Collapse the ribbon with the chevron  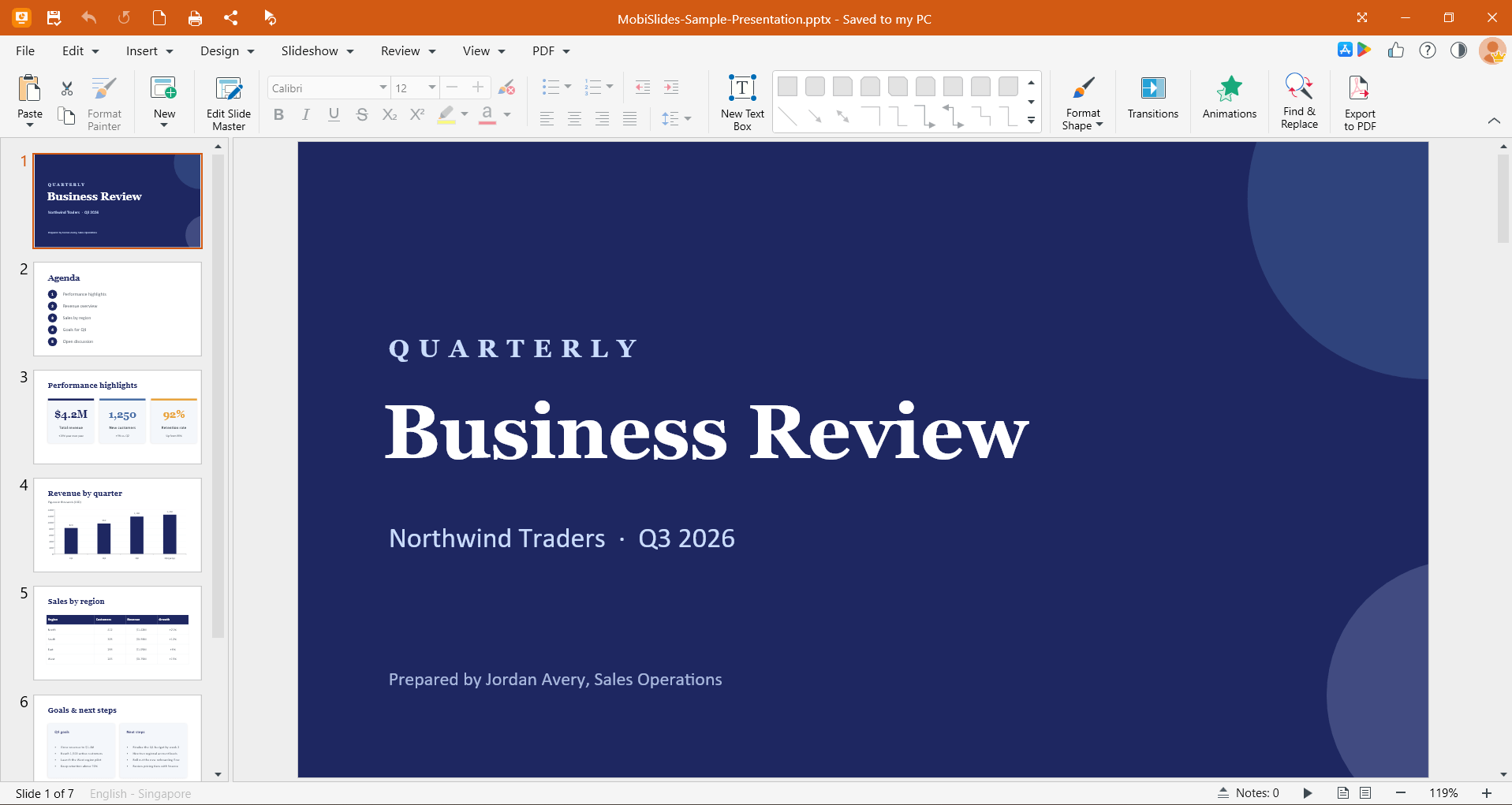1493,121
